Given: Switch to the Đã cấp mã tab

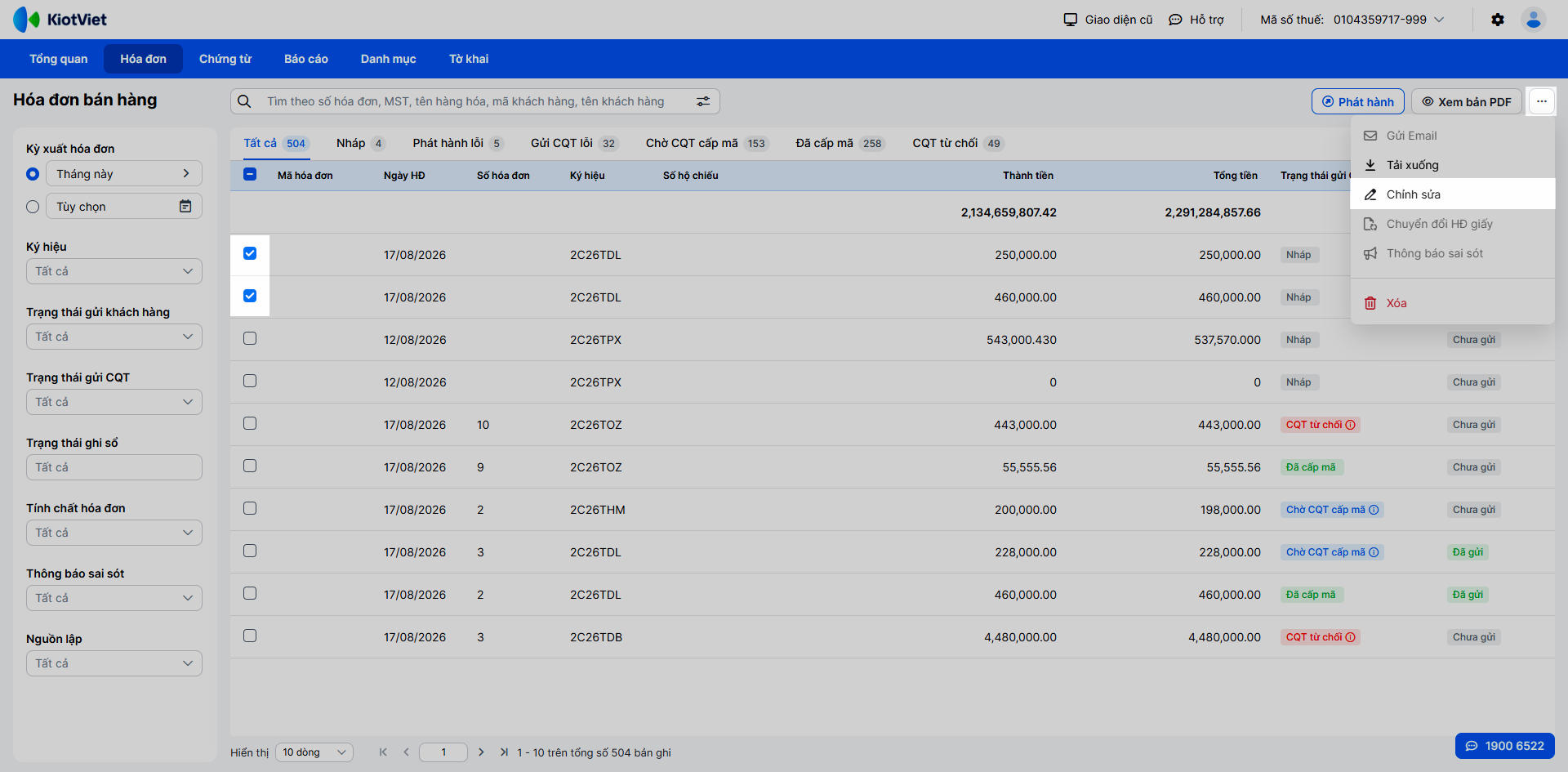Looking at the screenshot, I should [x=840, y=143].
